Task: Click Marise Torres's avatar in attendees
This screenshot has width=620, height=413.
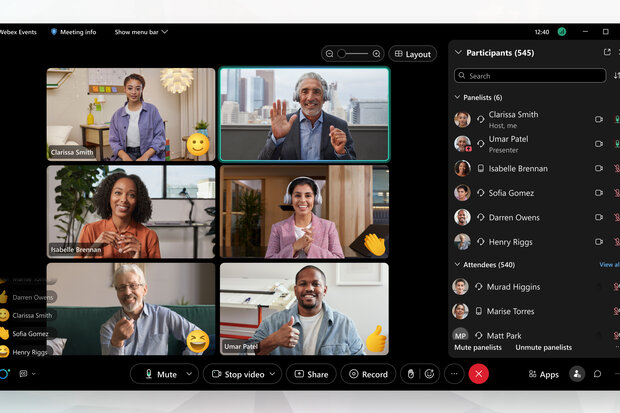Action: pyautogui.click(x=460, y=311)
